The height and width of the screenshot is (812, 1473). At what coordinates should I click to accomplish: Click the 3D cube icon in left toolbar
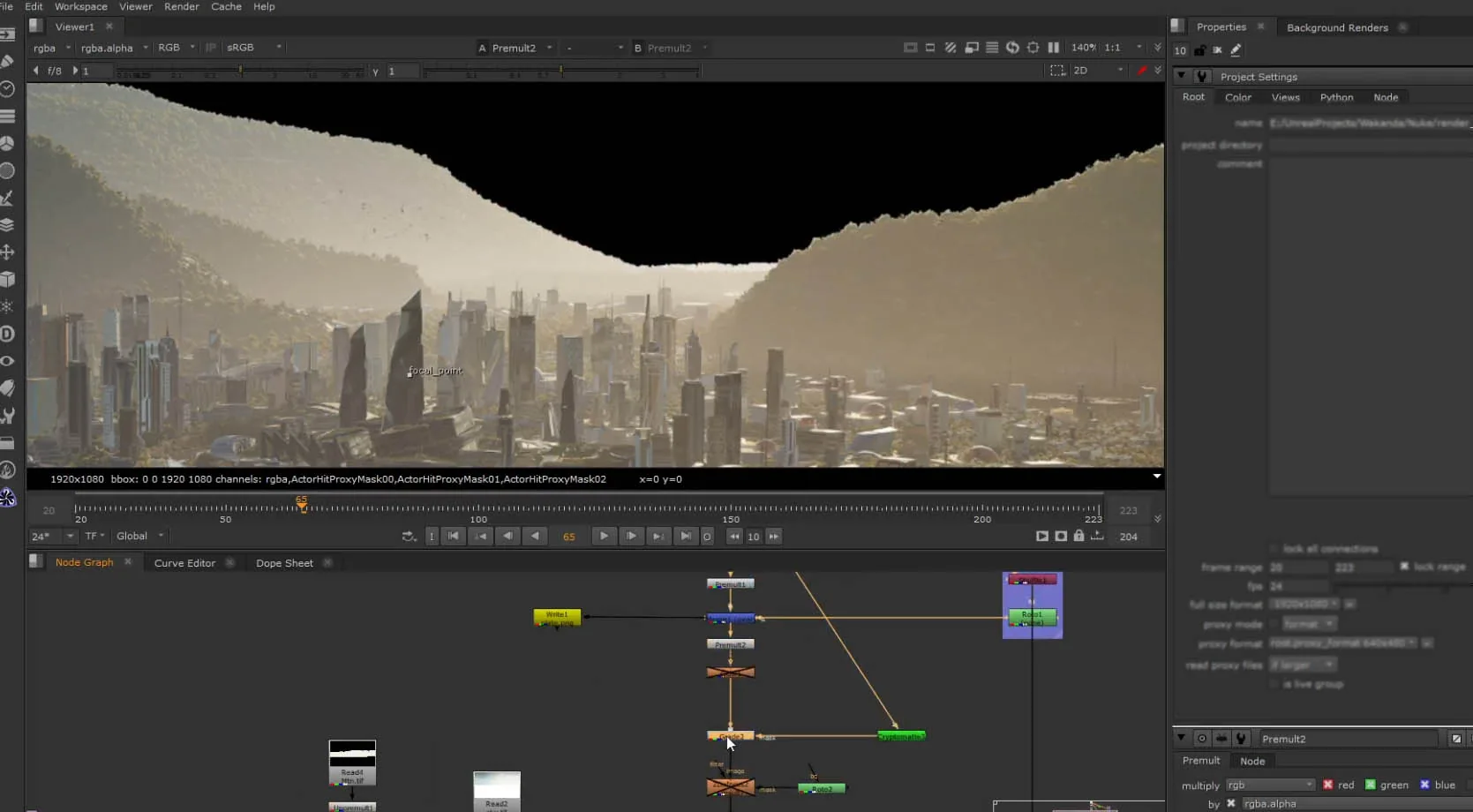coord(8,279)
